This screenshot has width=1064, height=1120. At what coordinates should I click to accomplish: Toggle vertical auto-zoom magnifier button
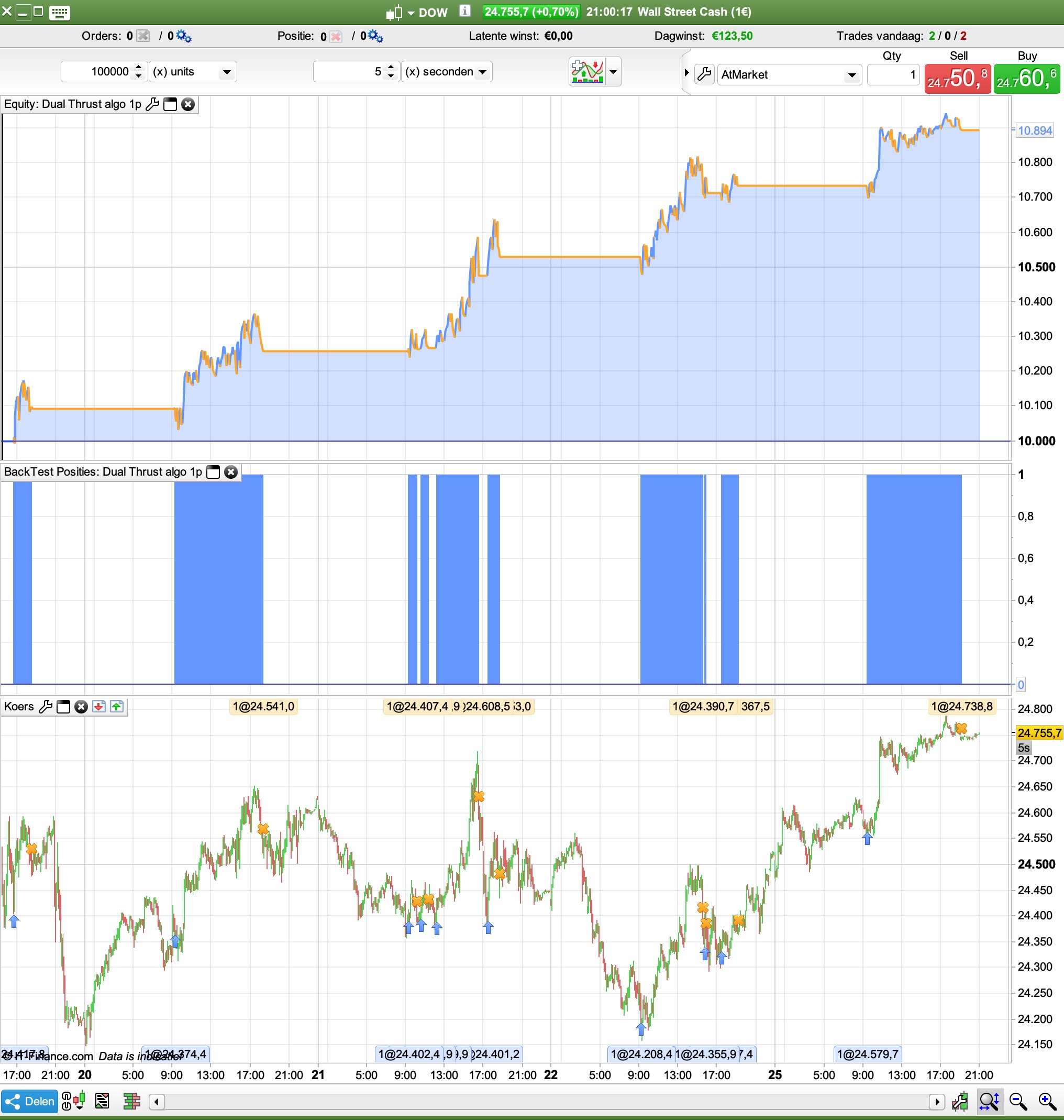[x=989, y=1101]
